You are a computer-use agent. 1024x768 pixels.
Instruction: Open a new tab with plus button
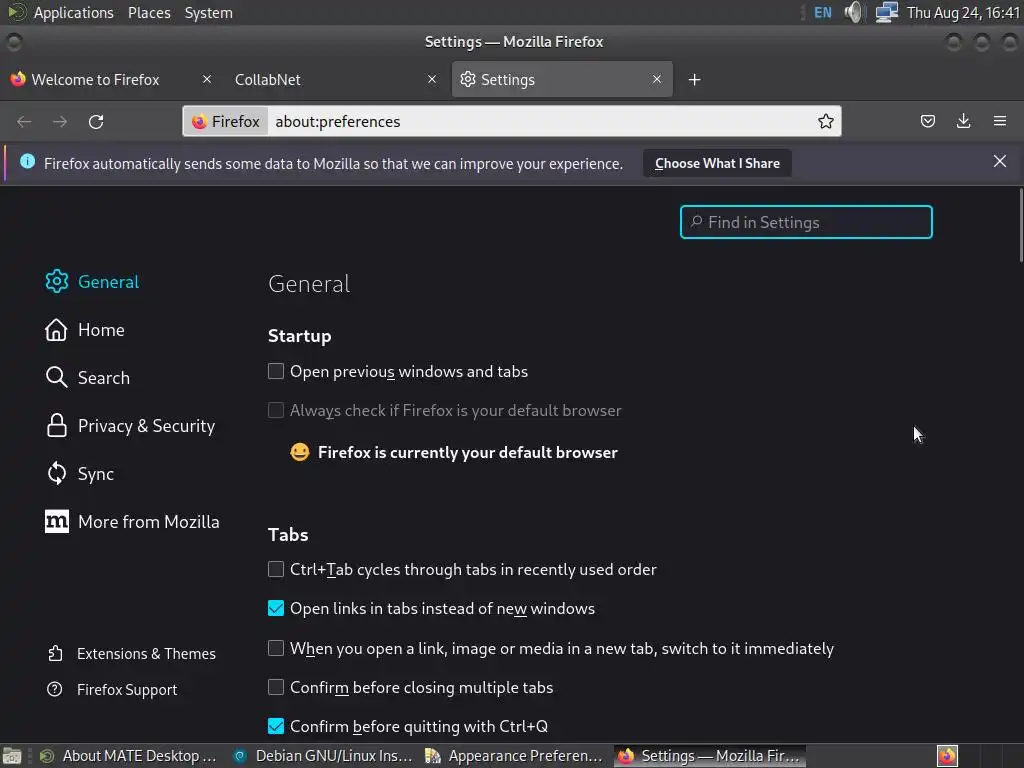coord(694,80)
